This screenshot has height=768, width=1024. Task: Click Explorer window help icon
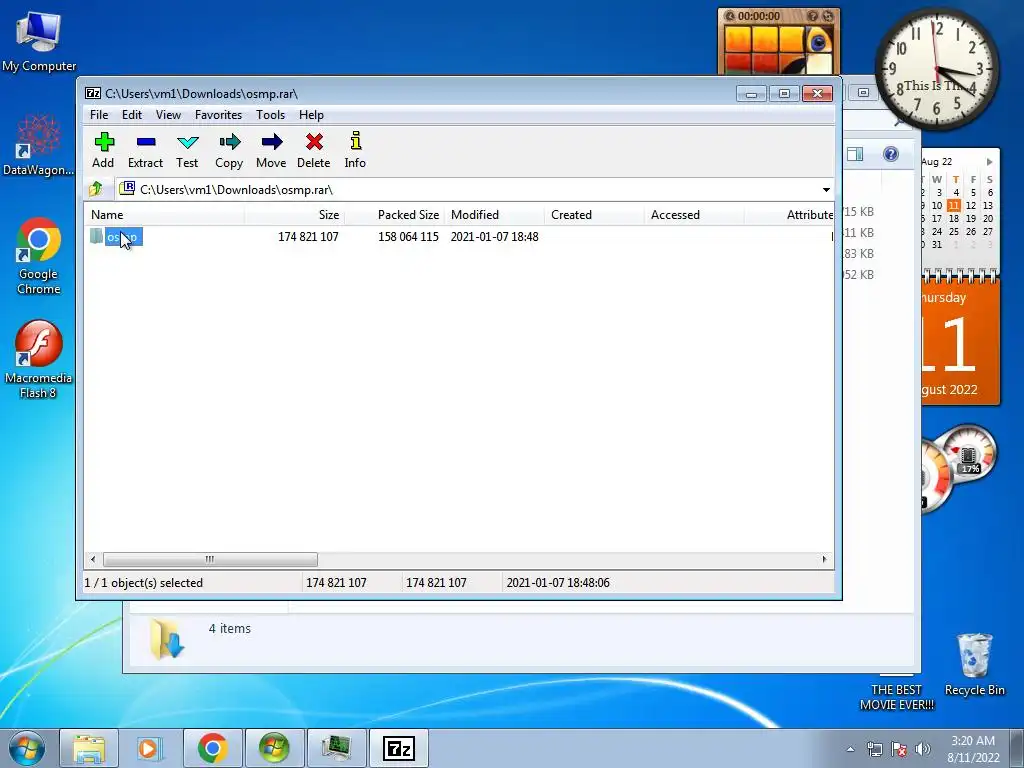(x=891, y=154)
